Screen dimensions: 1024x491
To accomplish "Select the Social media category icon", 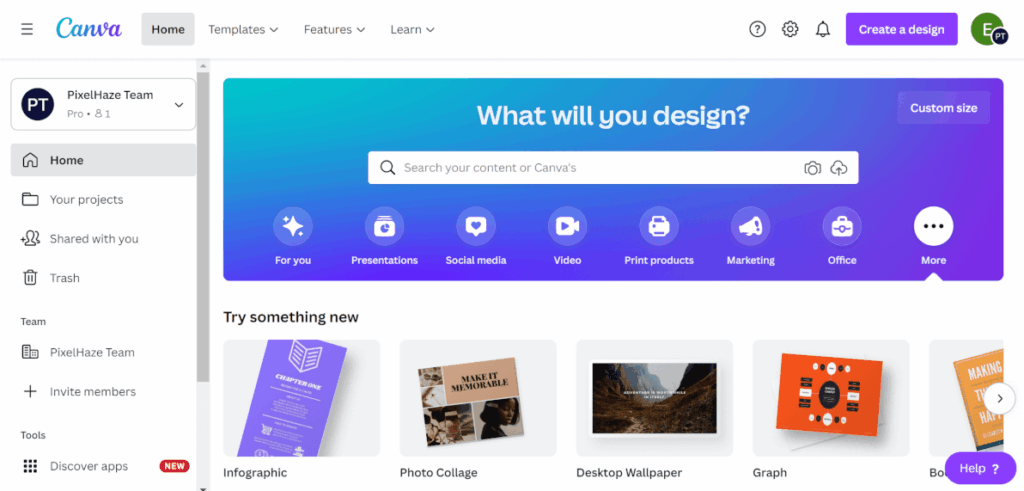I will [475, 226].
